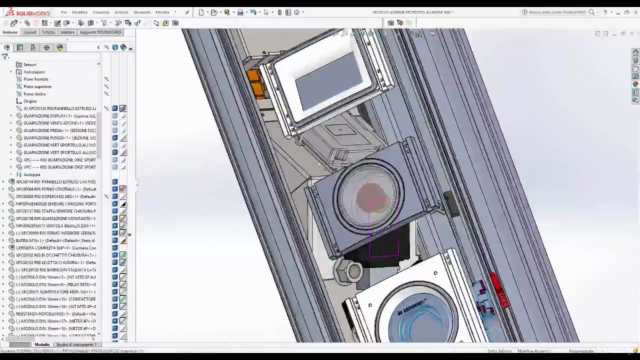
Task: Click appearance swatch for FERMO CENTRALE row
Action: pyautogui.click(x=122, y=189)
